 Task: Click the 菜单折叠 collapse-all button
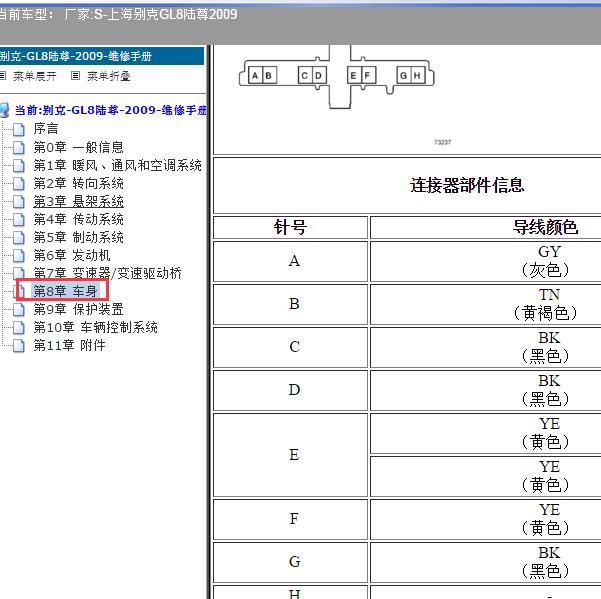[109, 76]
